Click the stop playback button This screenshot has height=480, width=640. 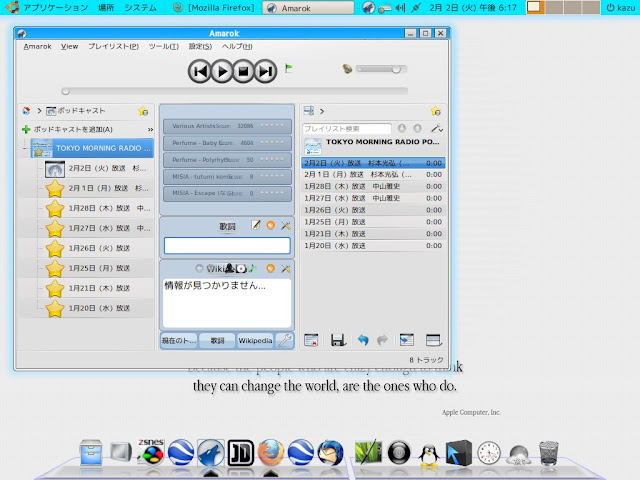click(x=244, y=71)
